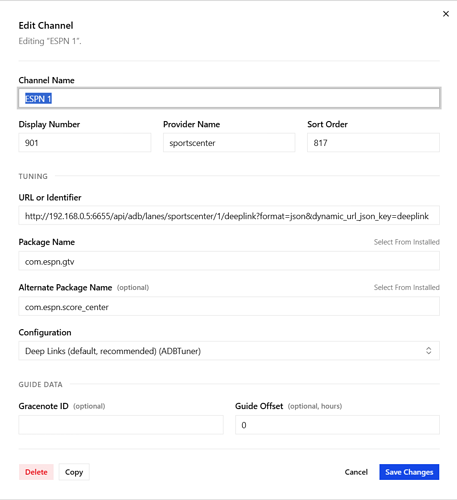The height and width of the screenshot is (500, 457).
Task: Cancel editing the channel
Action: click(x=356, y=472)
